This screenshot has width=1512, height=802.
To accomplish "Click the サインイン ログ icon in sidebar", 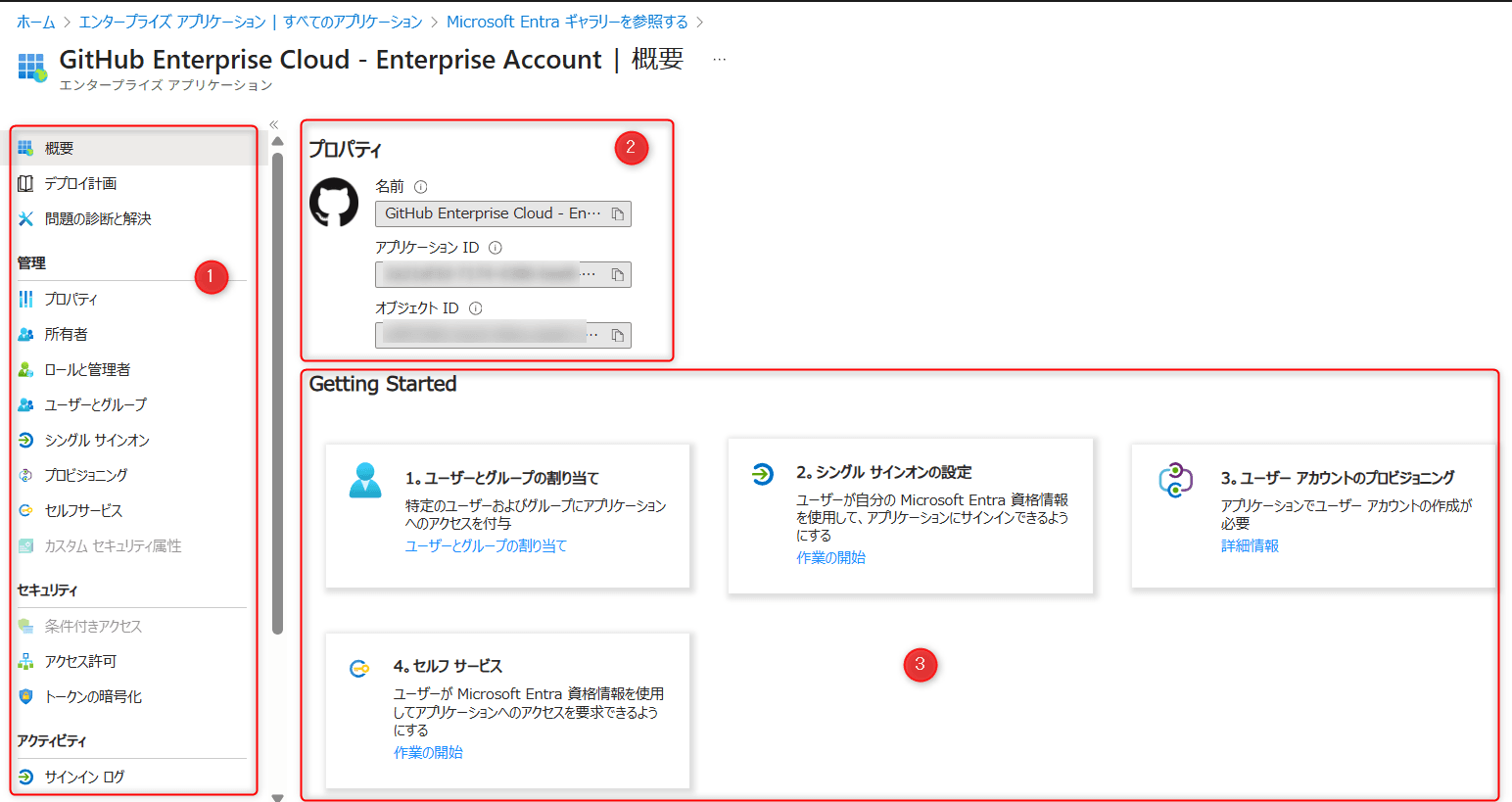I will (25, 777).
